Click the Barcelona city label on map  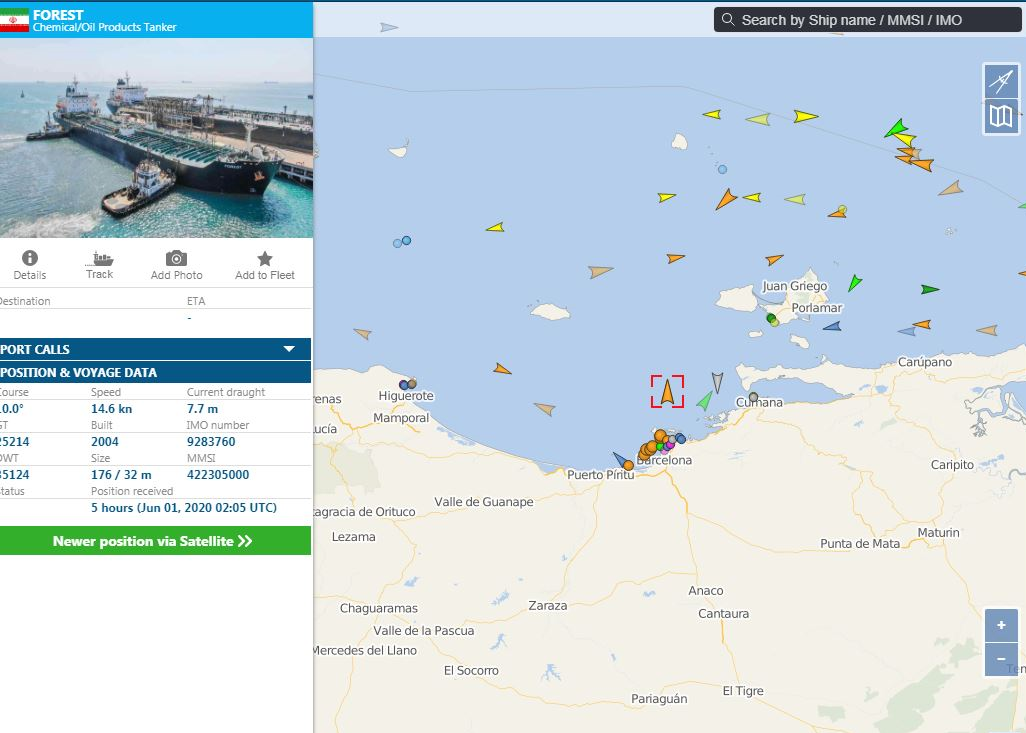click(x=665, y=461)
